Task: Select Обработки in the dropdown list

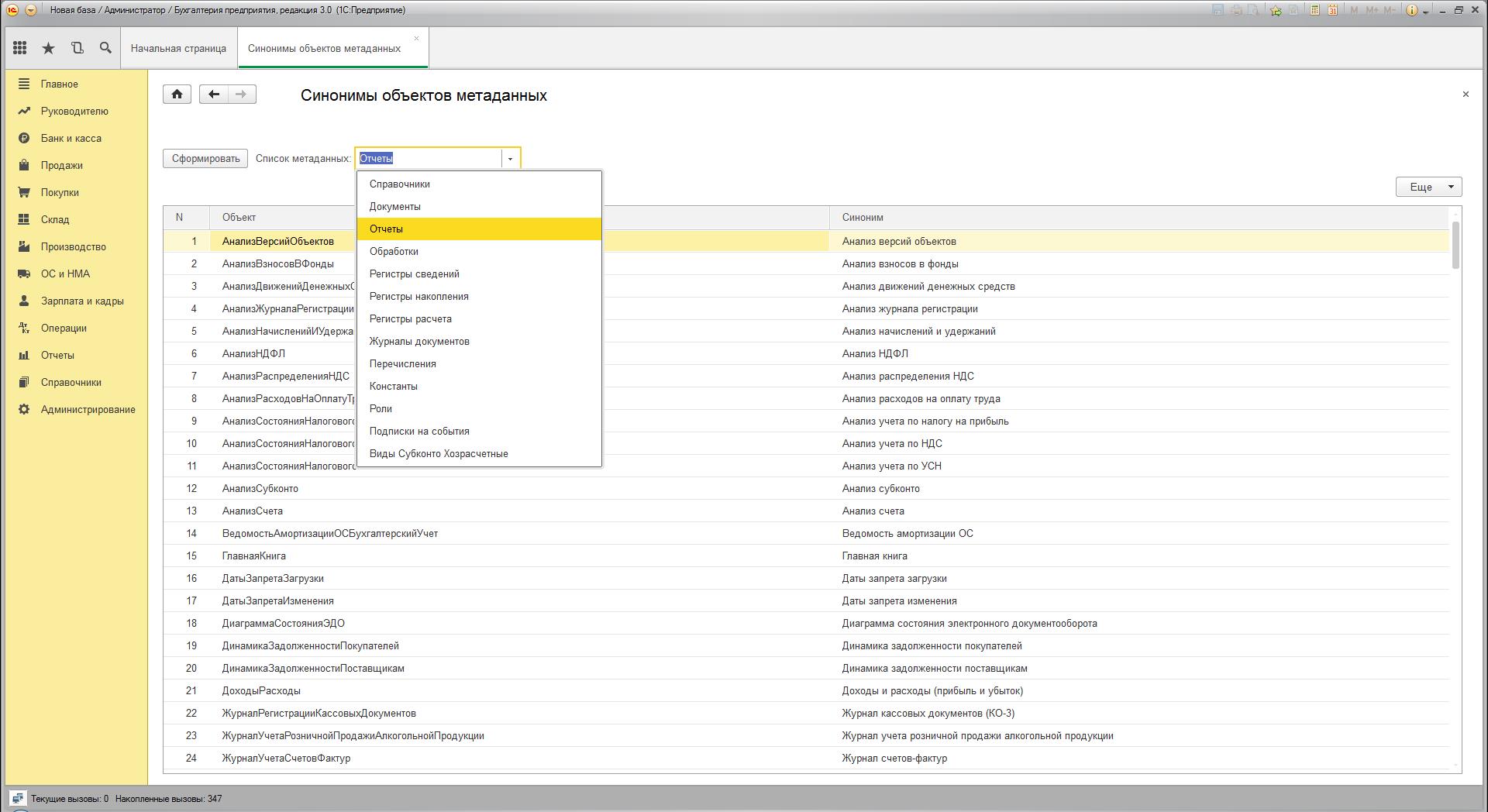Action: coord(479,251)
